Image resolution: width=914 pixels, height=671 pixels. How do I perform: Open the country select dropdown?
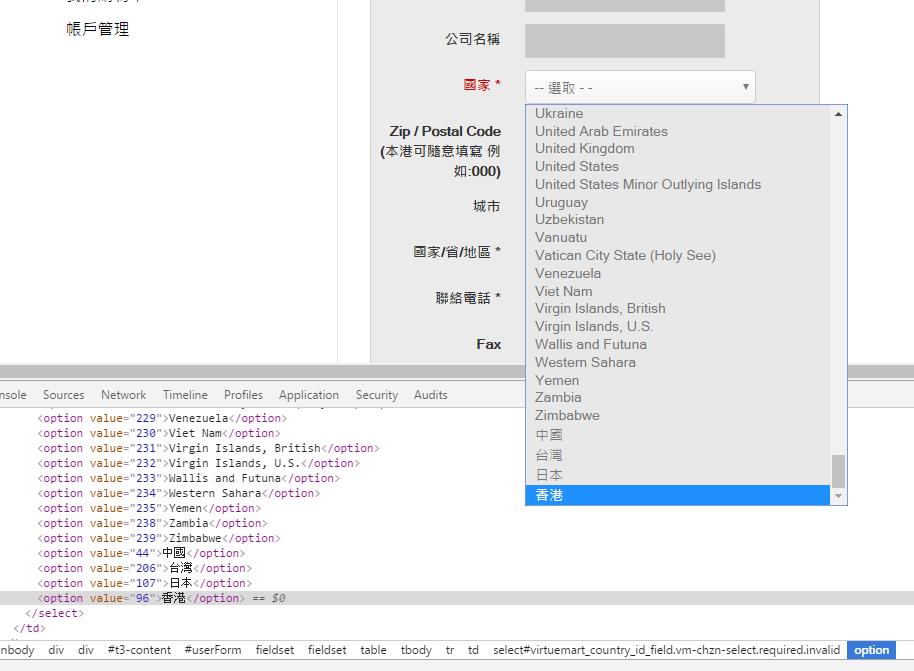coord(640,87)
